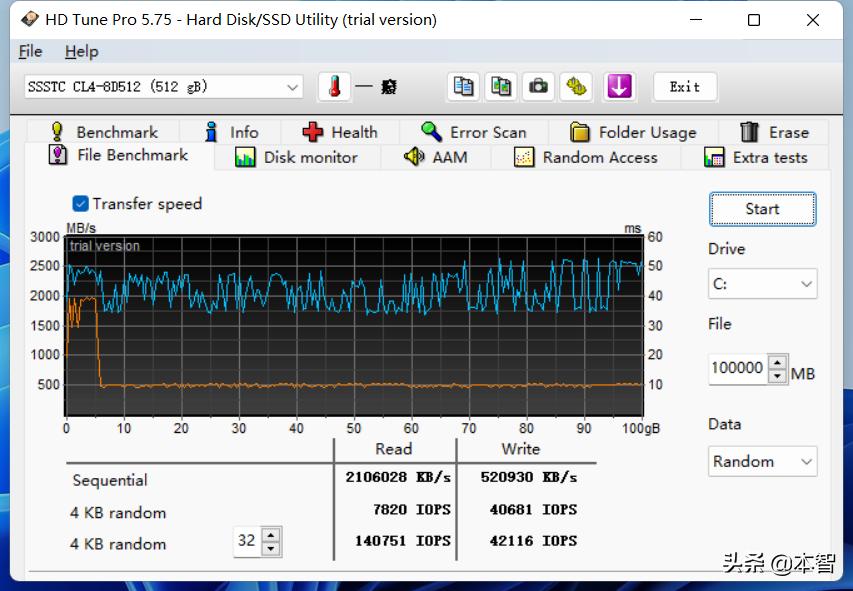This screenshot has width=853, height=591.
Task: Click the yellow Folder Usage icon
Action: (x=579, y=132)
